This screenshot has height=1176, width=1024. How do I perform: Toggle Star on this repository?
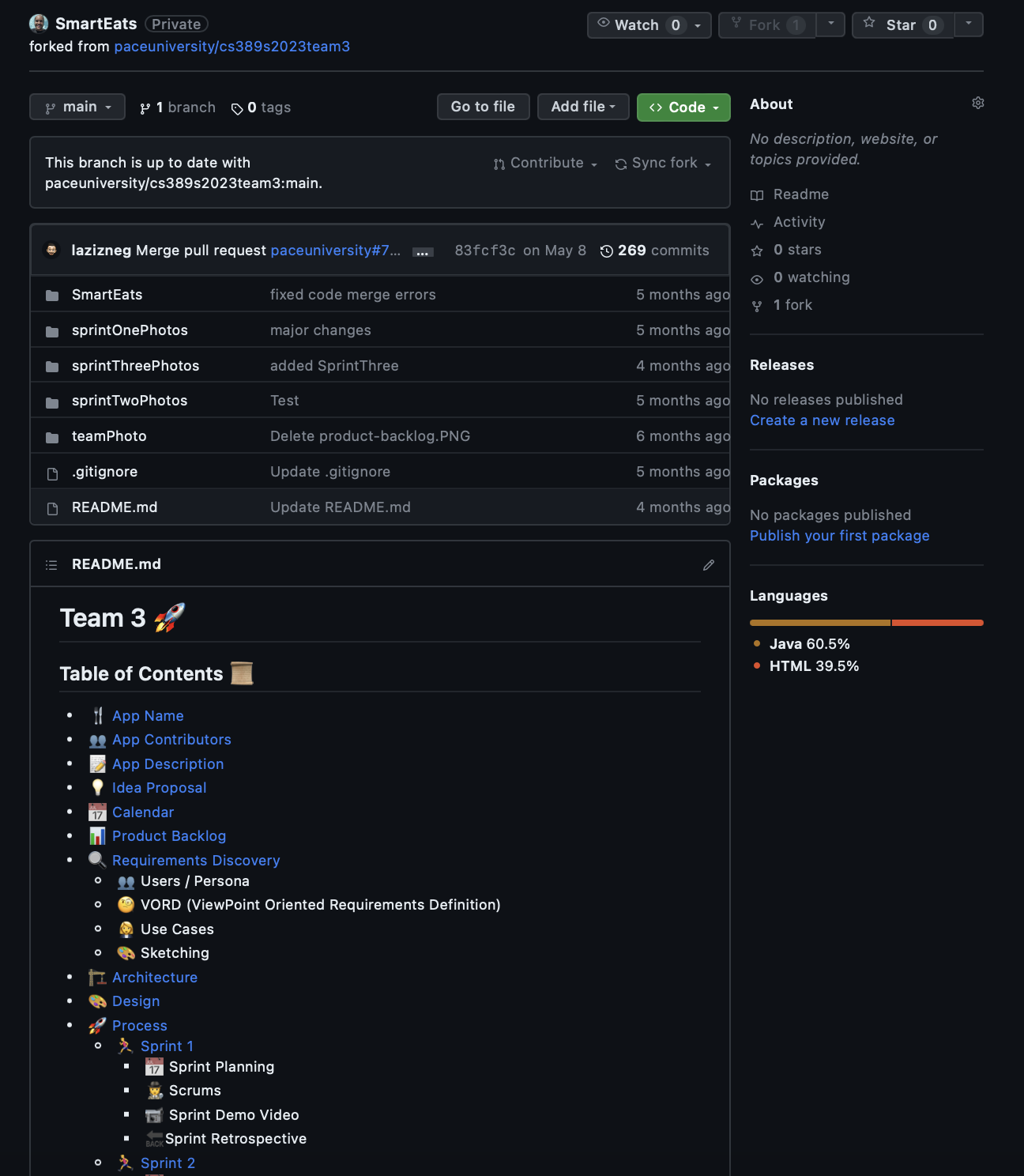(x=902, y=25)
